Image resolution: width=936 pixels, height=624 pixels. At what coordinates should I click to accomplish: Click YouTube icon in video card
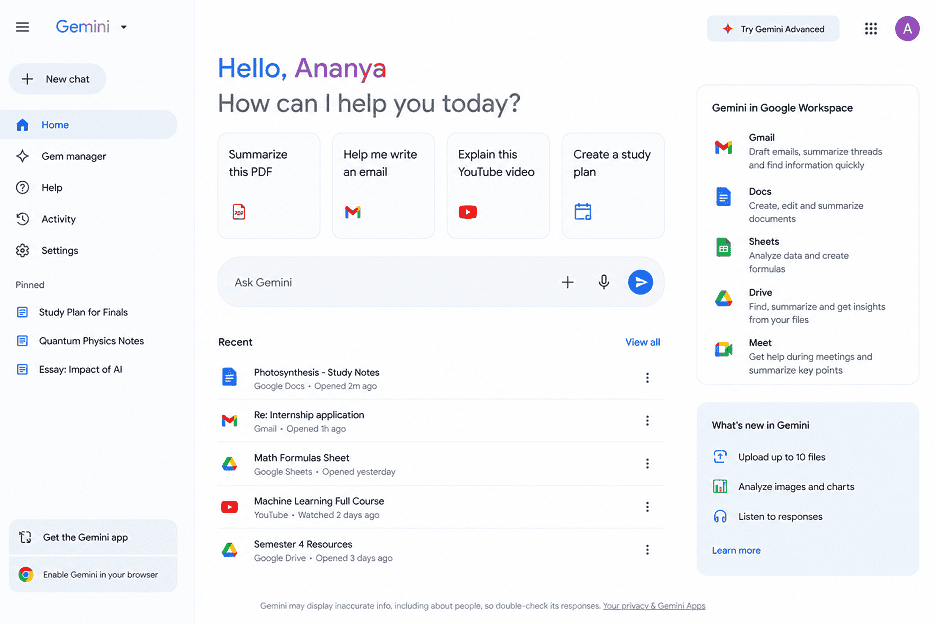pos(468,212)
